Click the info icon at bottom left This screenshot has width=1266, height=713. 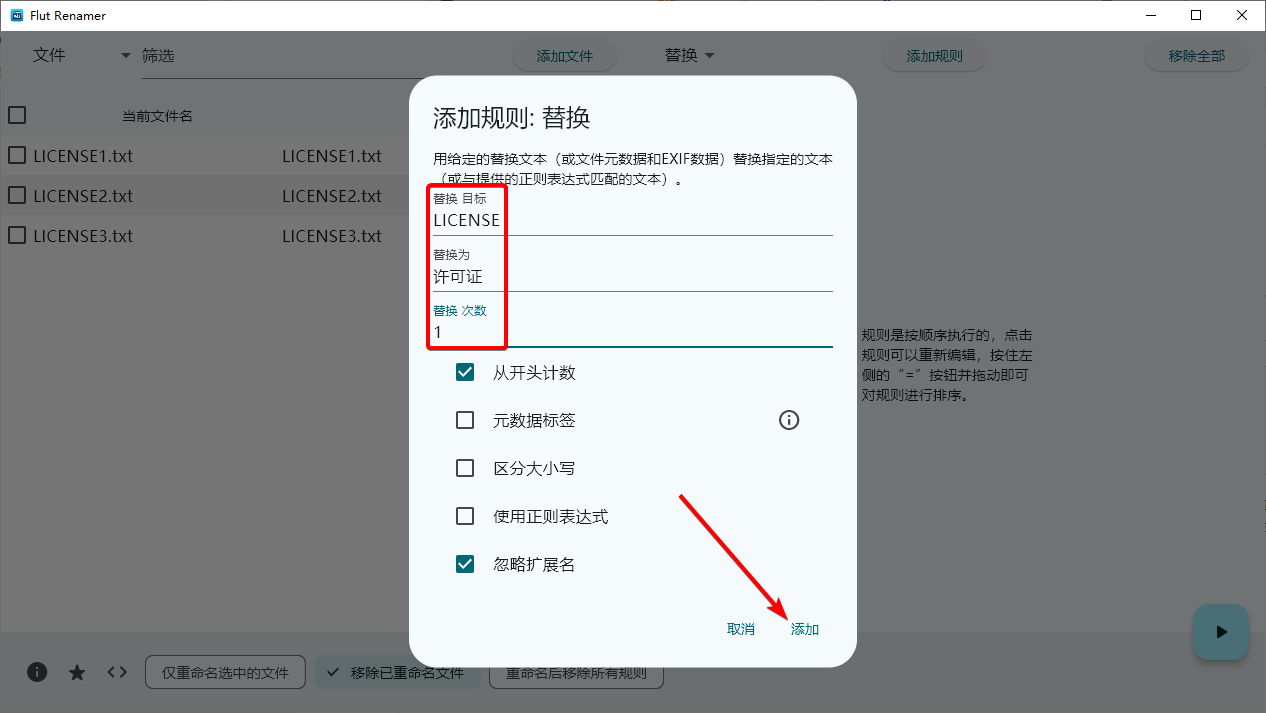click(37, 672)
